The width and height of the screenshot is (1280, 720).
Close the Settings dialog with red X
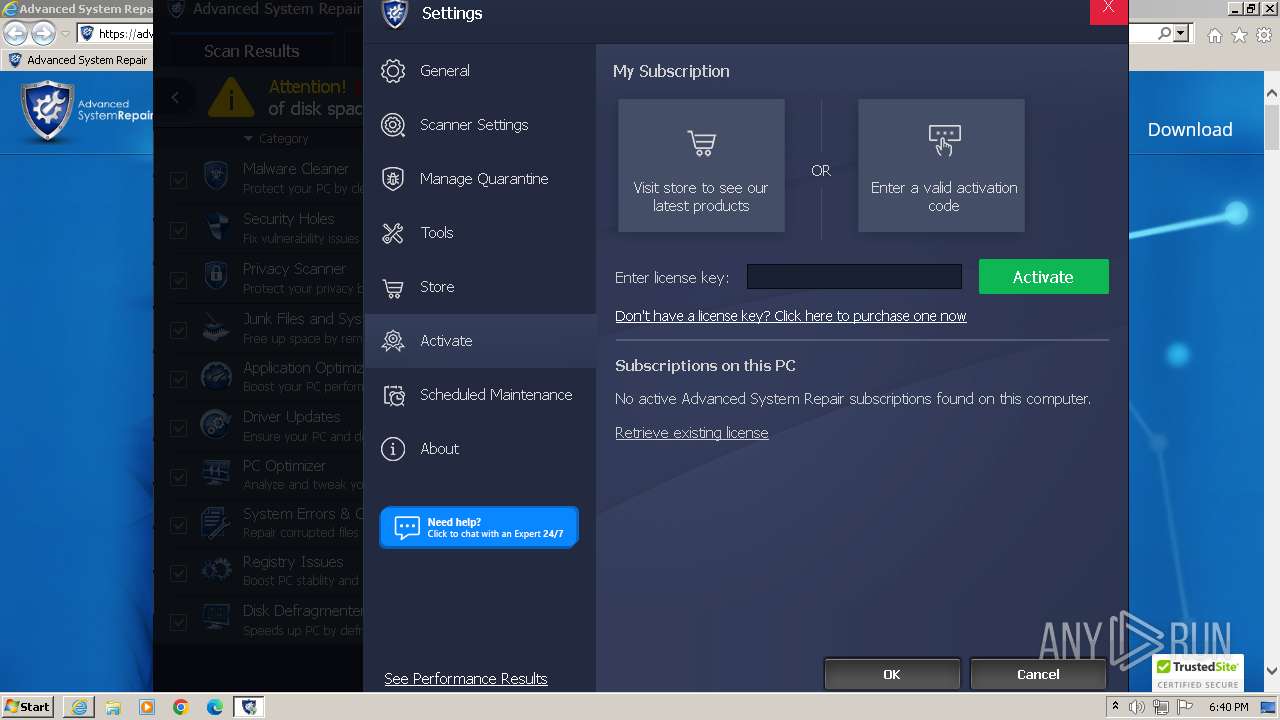coord(1108,9)
